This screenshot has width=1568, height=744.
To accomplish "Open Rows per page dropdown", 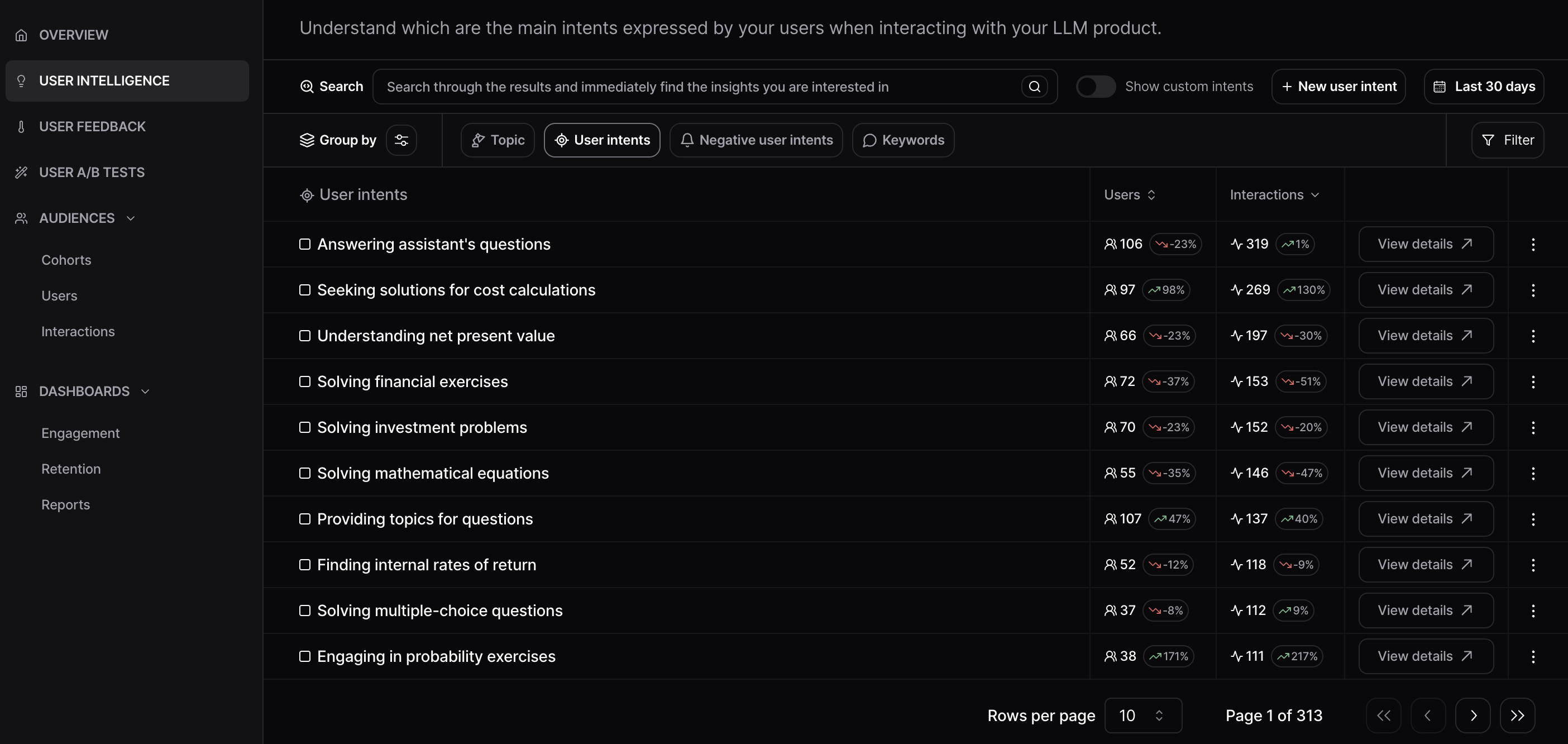I will pos(1142,716).
